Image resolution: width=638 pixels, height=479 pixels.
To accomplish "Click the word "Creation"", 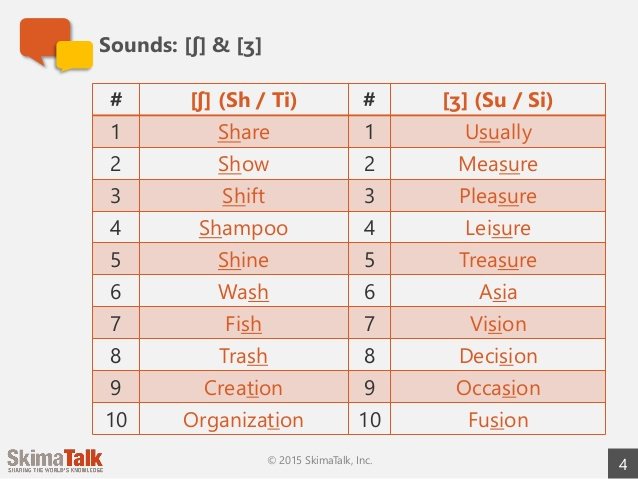I will click(243, 388).
